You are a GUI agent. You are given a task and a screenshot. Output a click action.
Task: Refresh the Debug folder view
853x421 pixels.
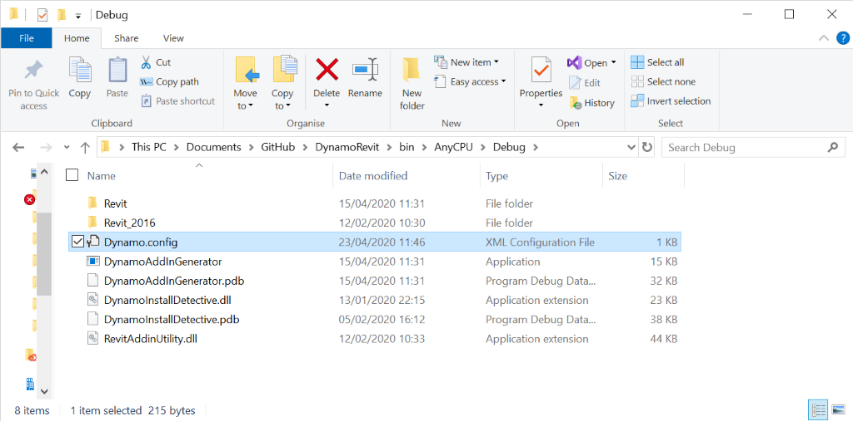point(646,147)
